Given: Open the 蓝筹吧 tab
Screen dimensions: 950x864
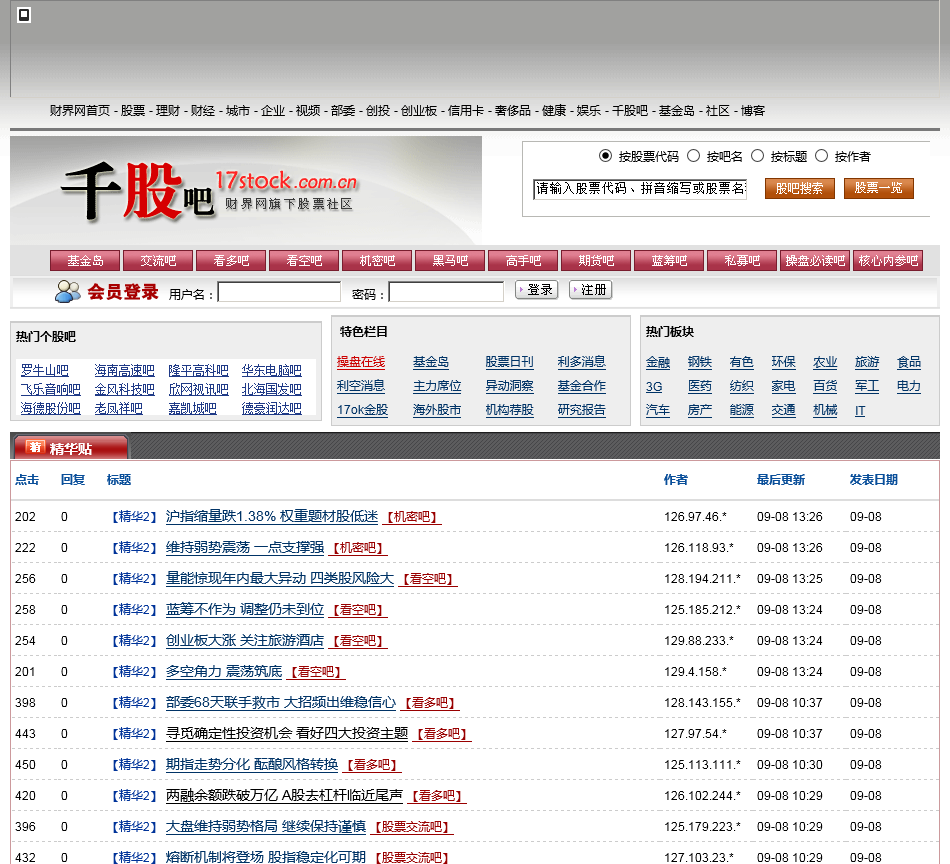Looking at the screenshot, I should point(669,261).
